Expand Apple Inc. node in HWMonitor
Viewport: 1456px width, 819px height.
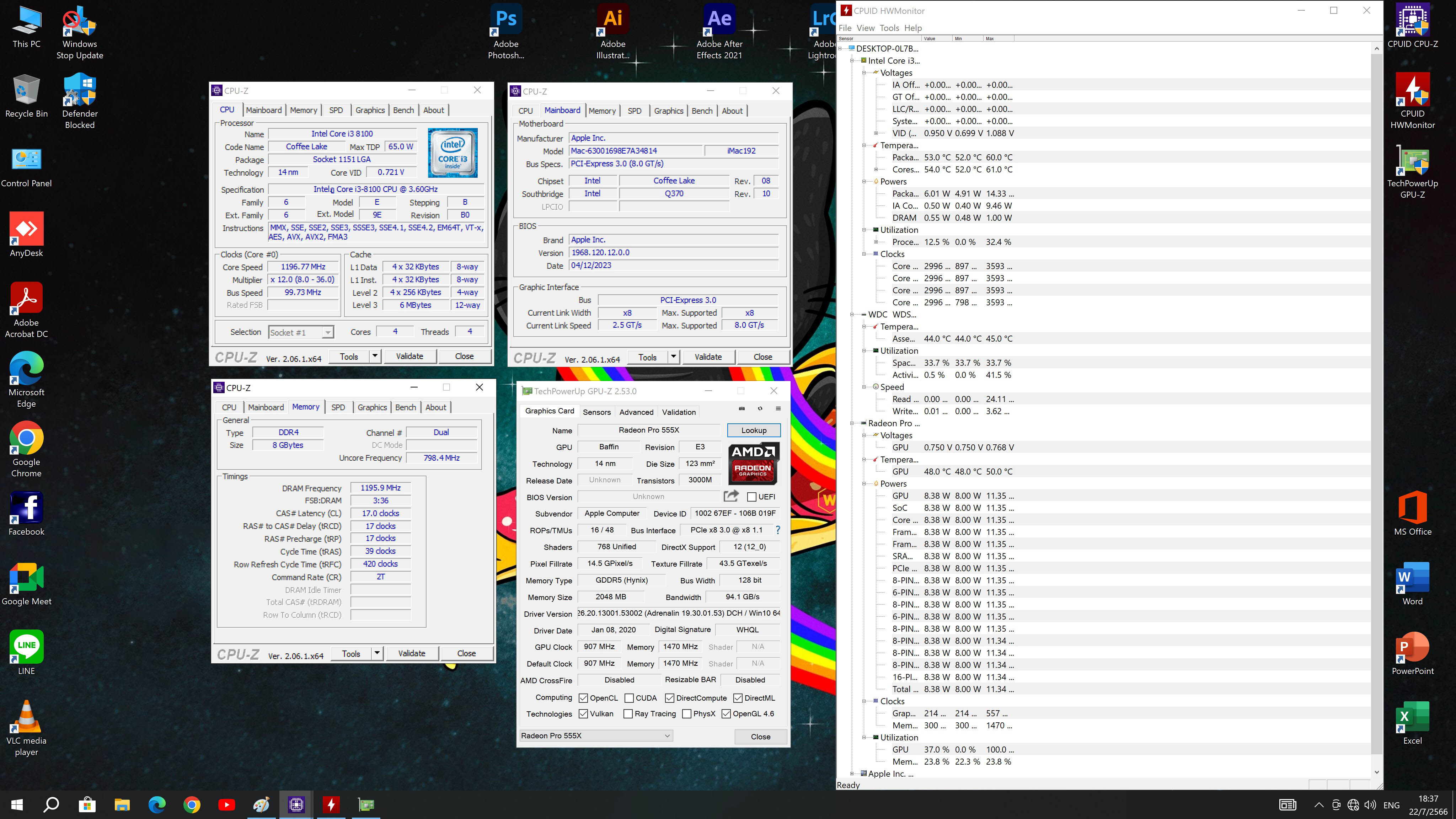[852, 774]
